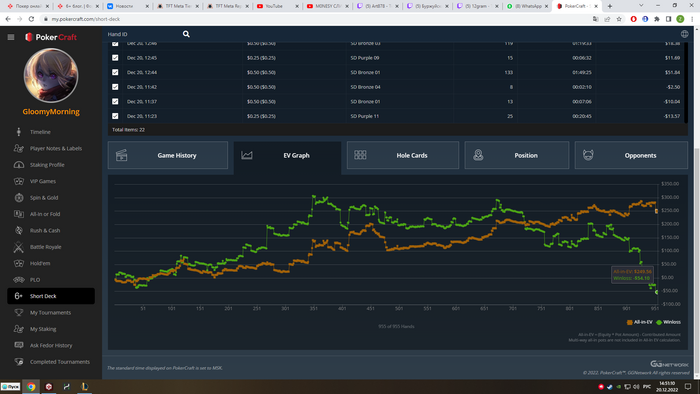Uncheck the Dec 20, 11:23 session
Screen dimensions: 700x394
tap(115, 116)
